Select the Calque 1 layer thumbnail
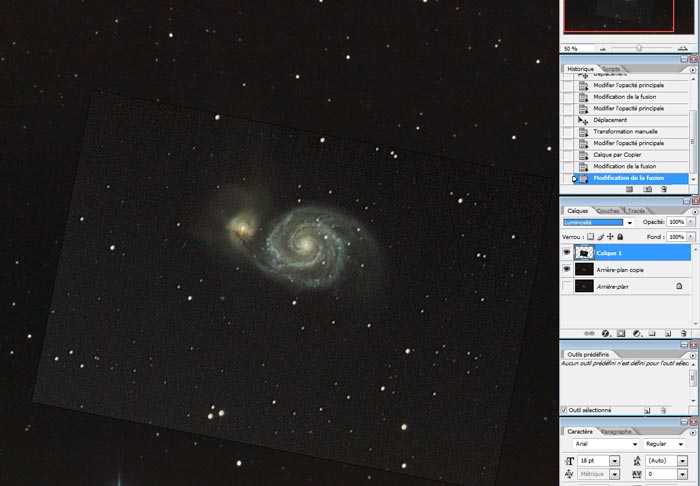 (584, 253)
